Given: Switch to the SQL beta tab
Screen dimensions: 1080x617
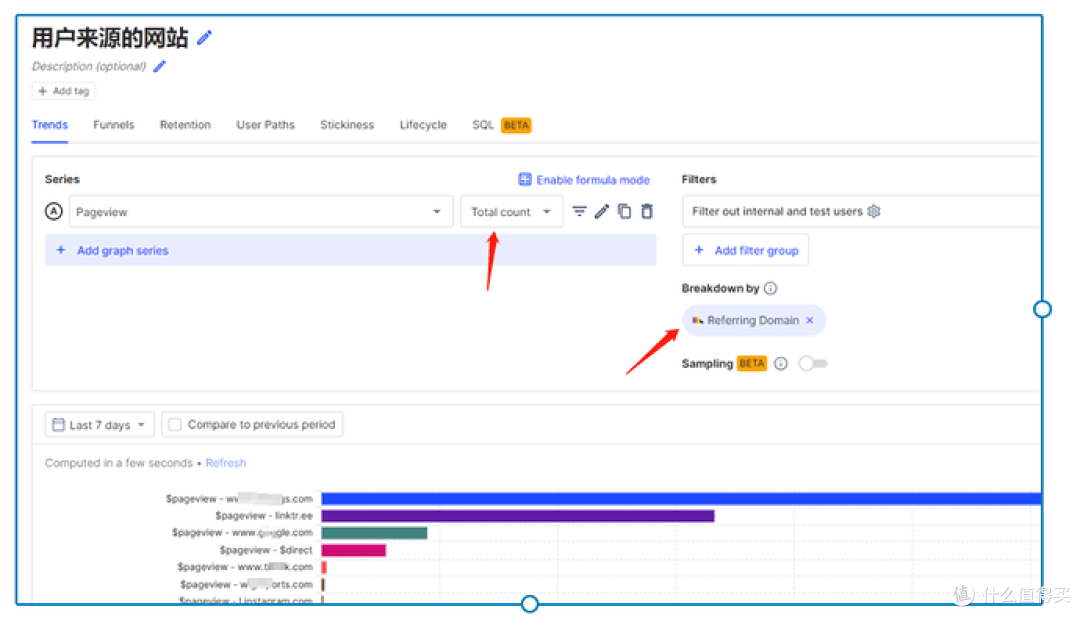Looking at the screenshot, I should [x=501, y=125].
